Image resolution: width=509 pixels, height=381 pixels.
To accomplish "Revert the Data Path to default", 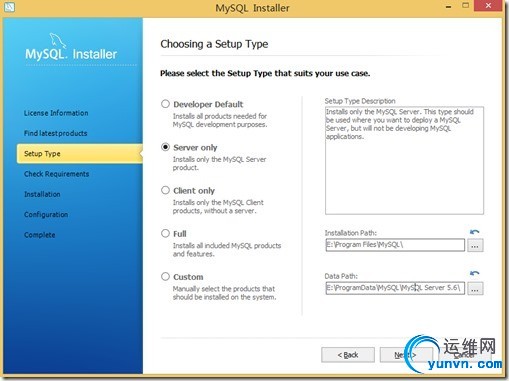I will click(474, 273).
